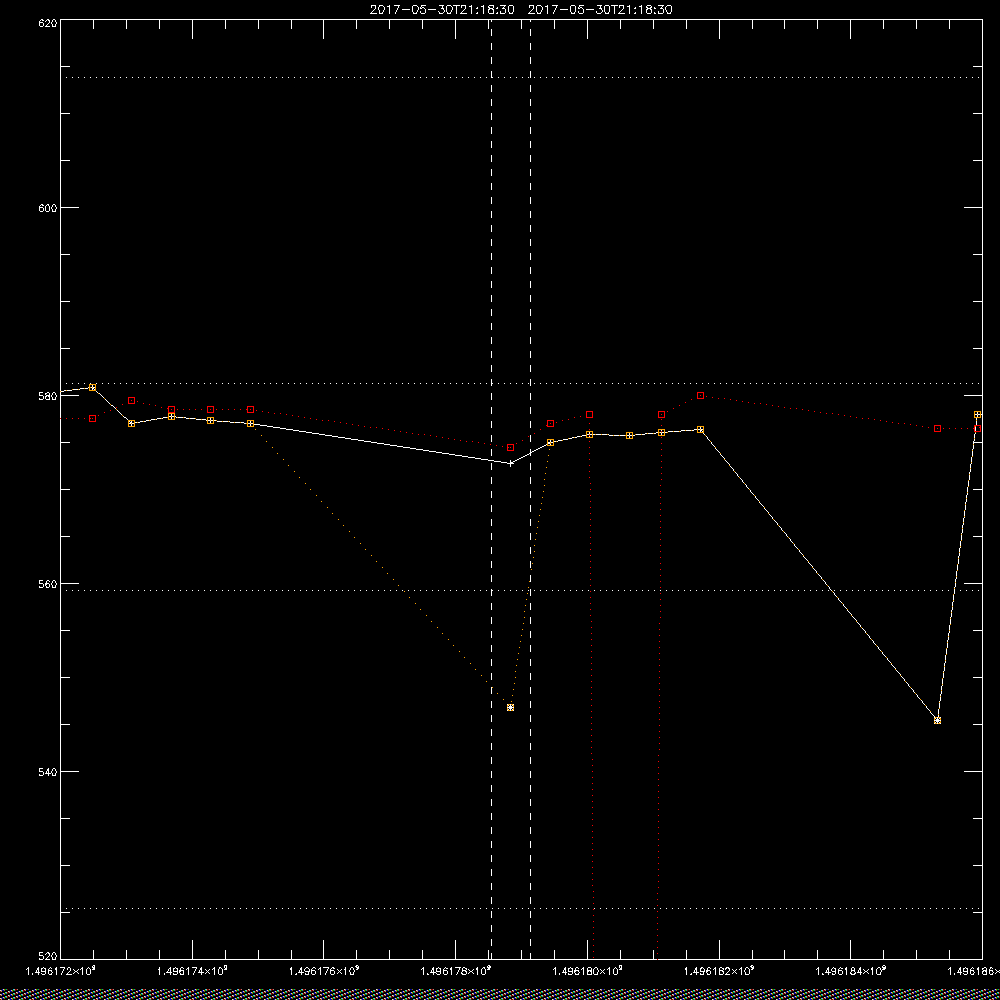Select the lowest orange marker between dashed lines
The image size is (1000, 1000).
(510, 707)
